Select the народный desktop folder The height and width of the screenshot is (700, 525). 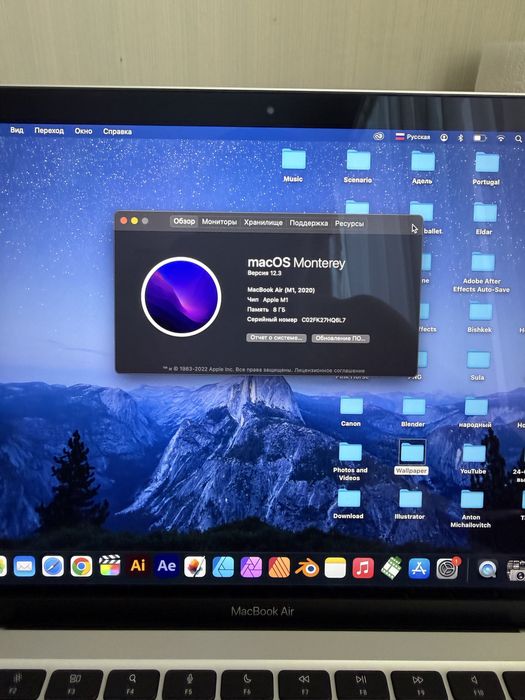[x=475, y=413]
